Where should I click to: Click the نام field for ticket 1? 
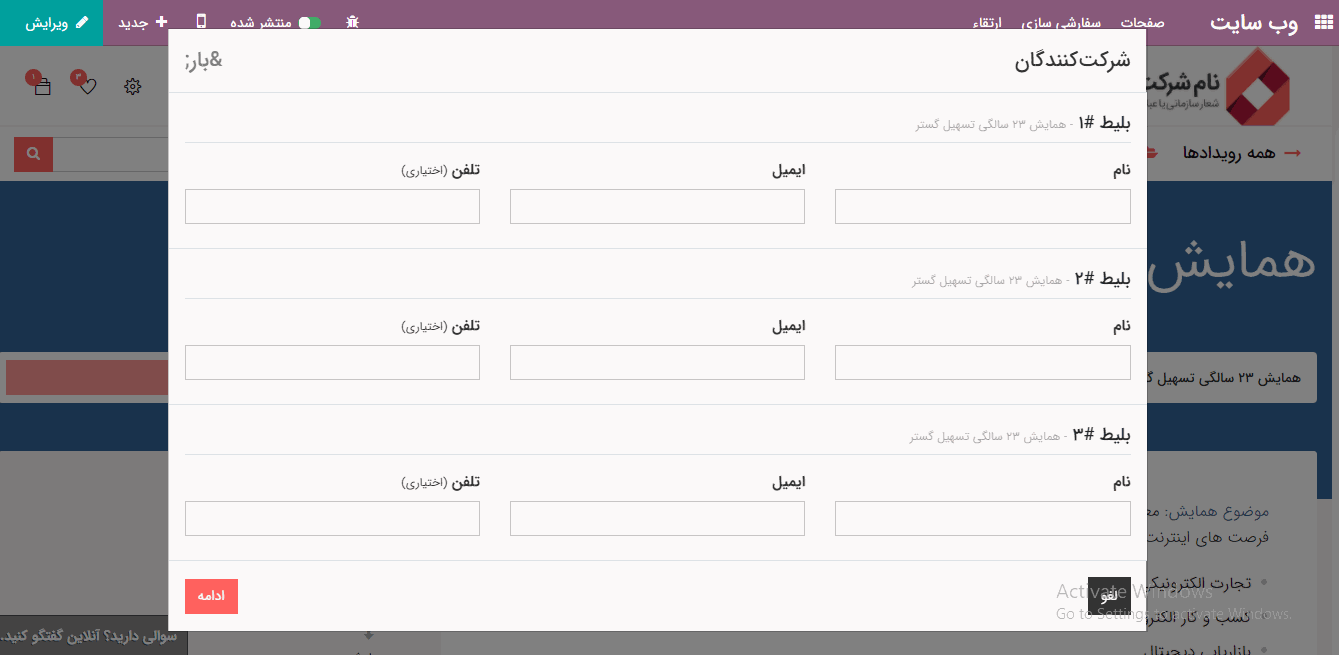(982, 207)
